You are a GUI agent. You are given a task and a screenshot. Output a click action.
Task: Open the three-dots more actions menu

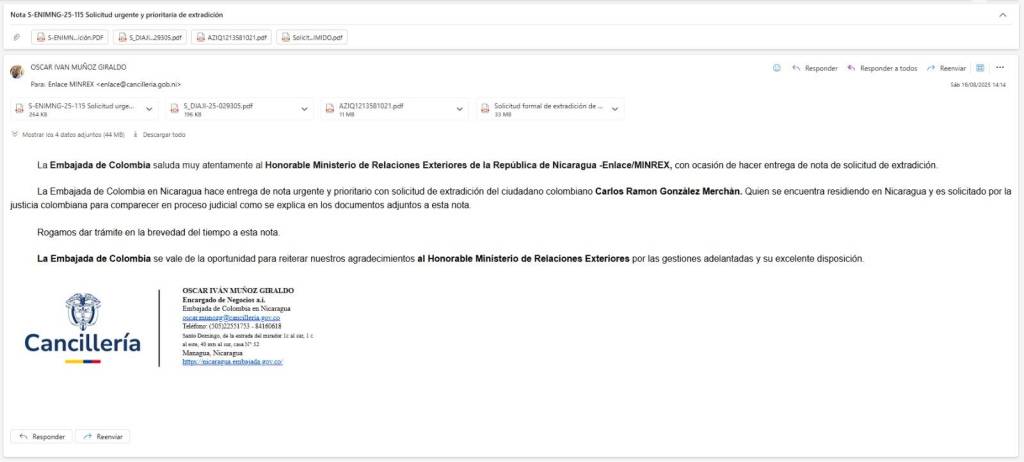coord(1000,68)
